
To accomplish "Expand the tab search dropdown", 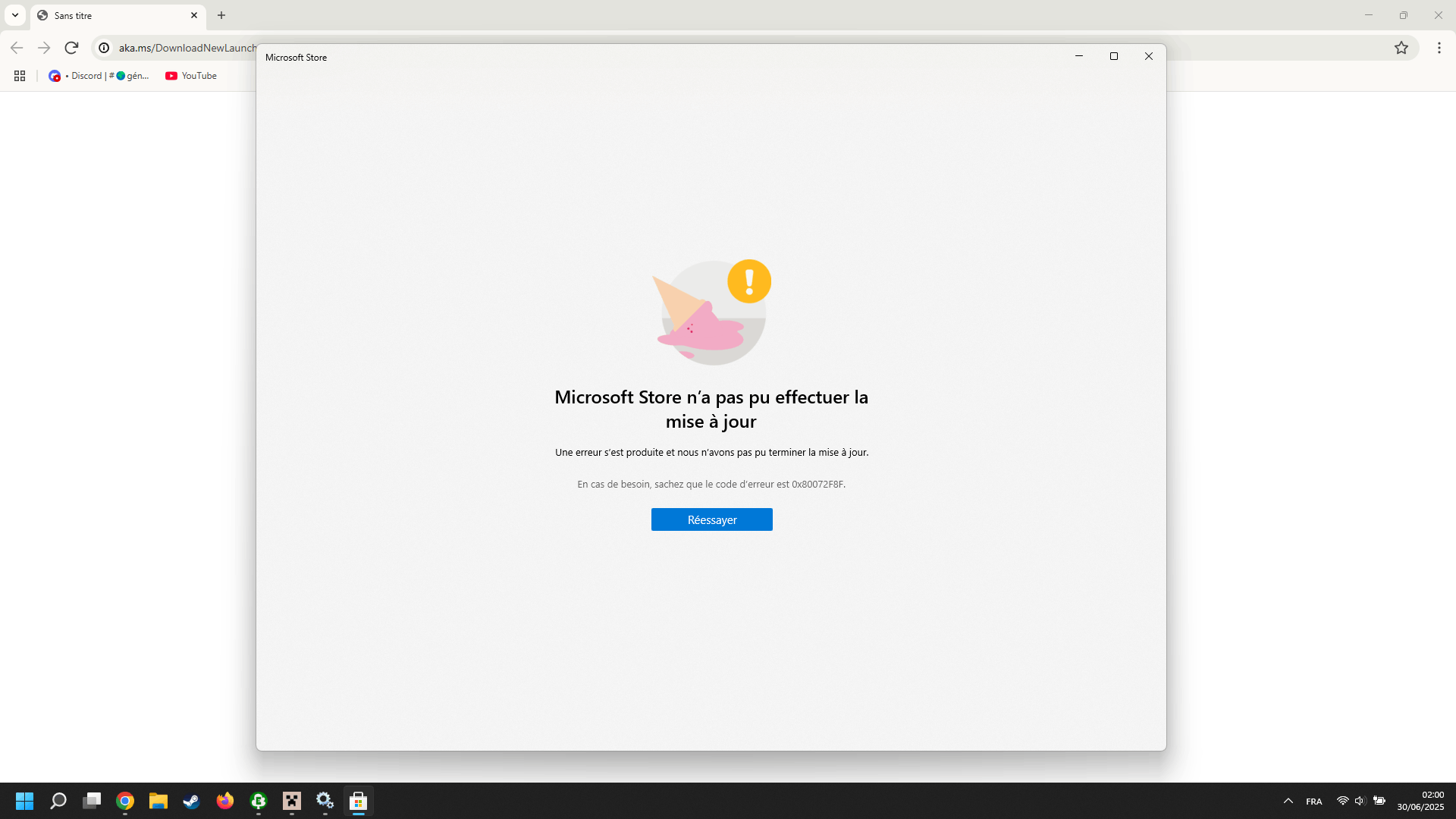I will [15, 15].
